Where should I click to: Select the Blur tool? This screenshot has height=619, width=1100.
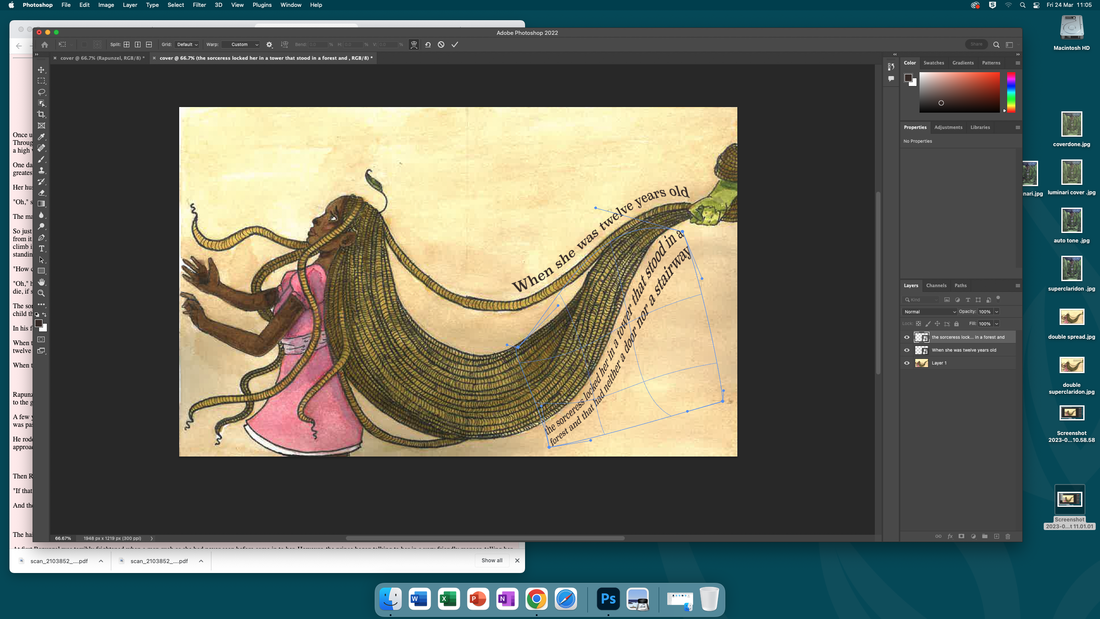click(x=41, y=215)
